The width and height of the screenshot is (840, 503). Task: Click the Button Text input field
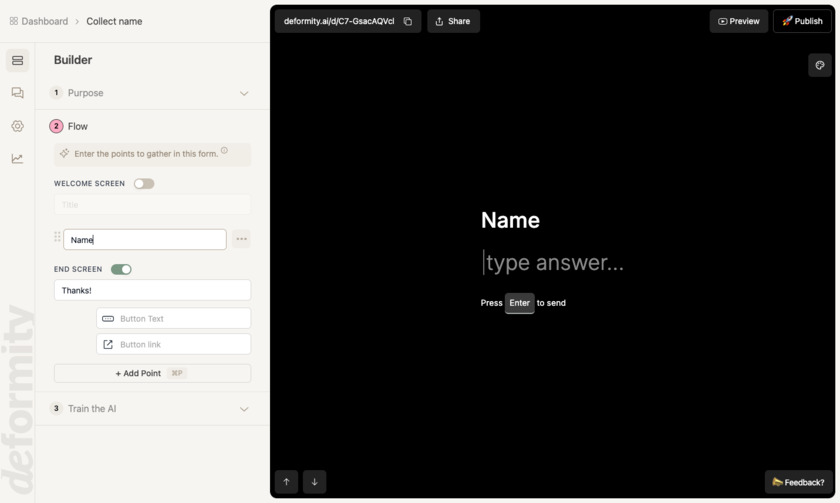(x=174, y=318)
